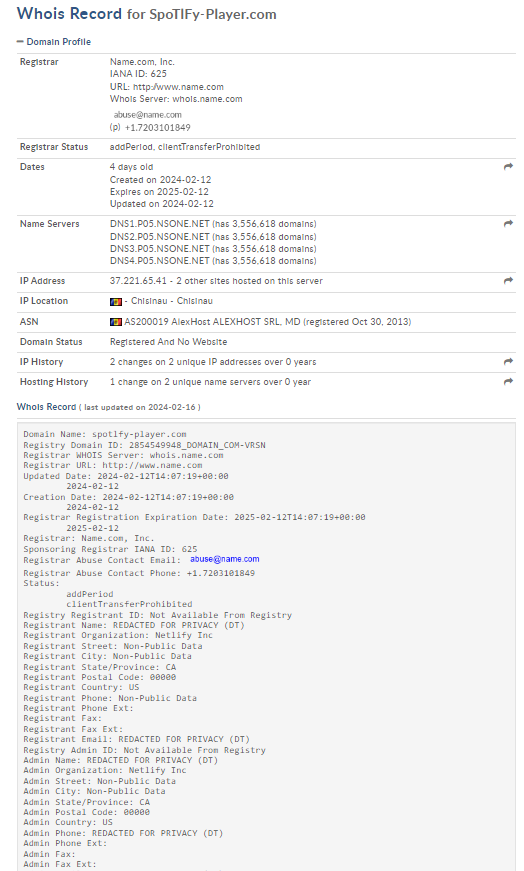Image resolution: width=524 pixels, height=871 pixels.
Task: Click Admin Organization: Netlify Inc line
Action: click(105, 770)
